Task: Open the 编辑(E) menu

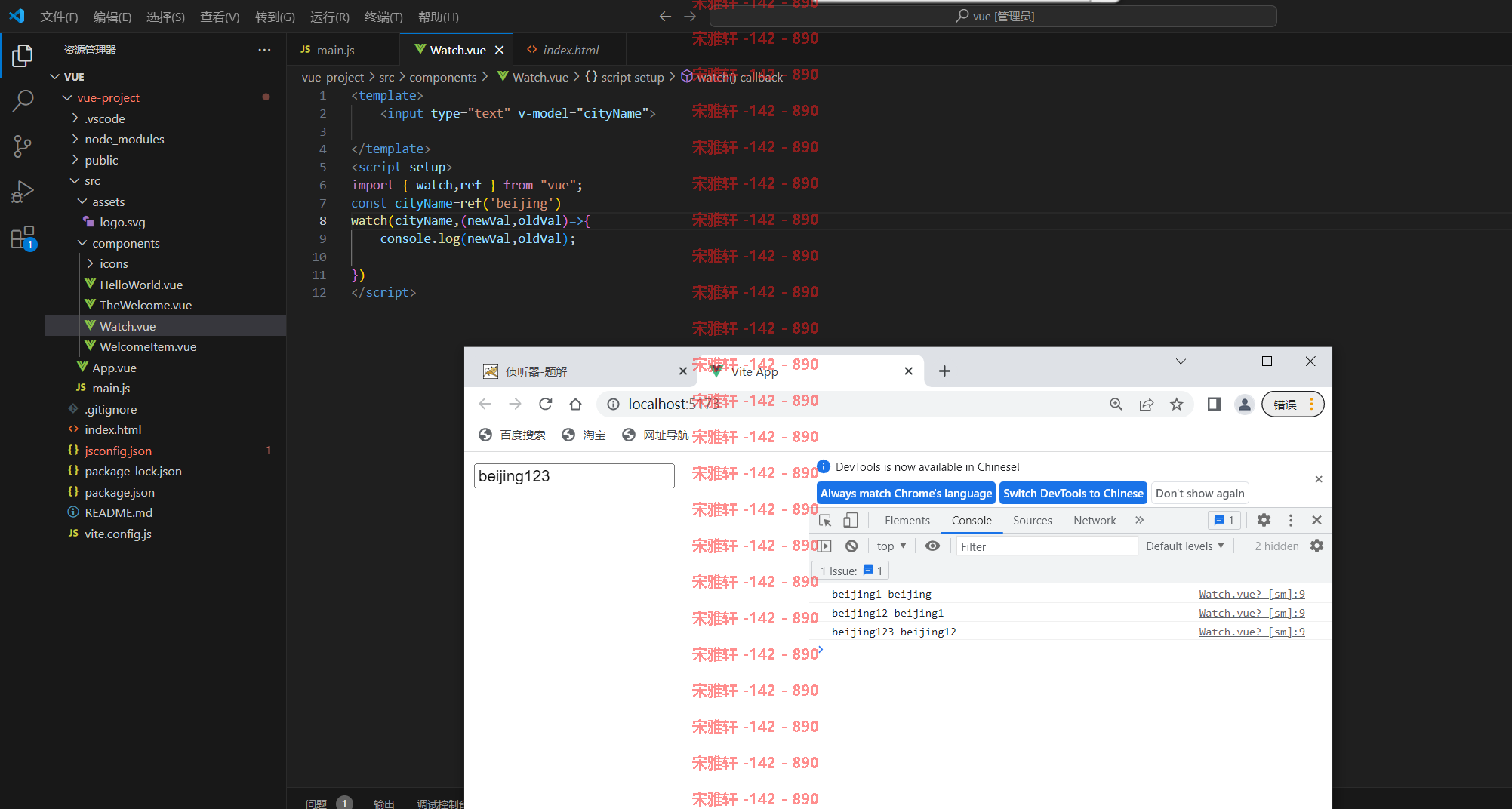Action: pyautogui.click(x=112, y=17)
